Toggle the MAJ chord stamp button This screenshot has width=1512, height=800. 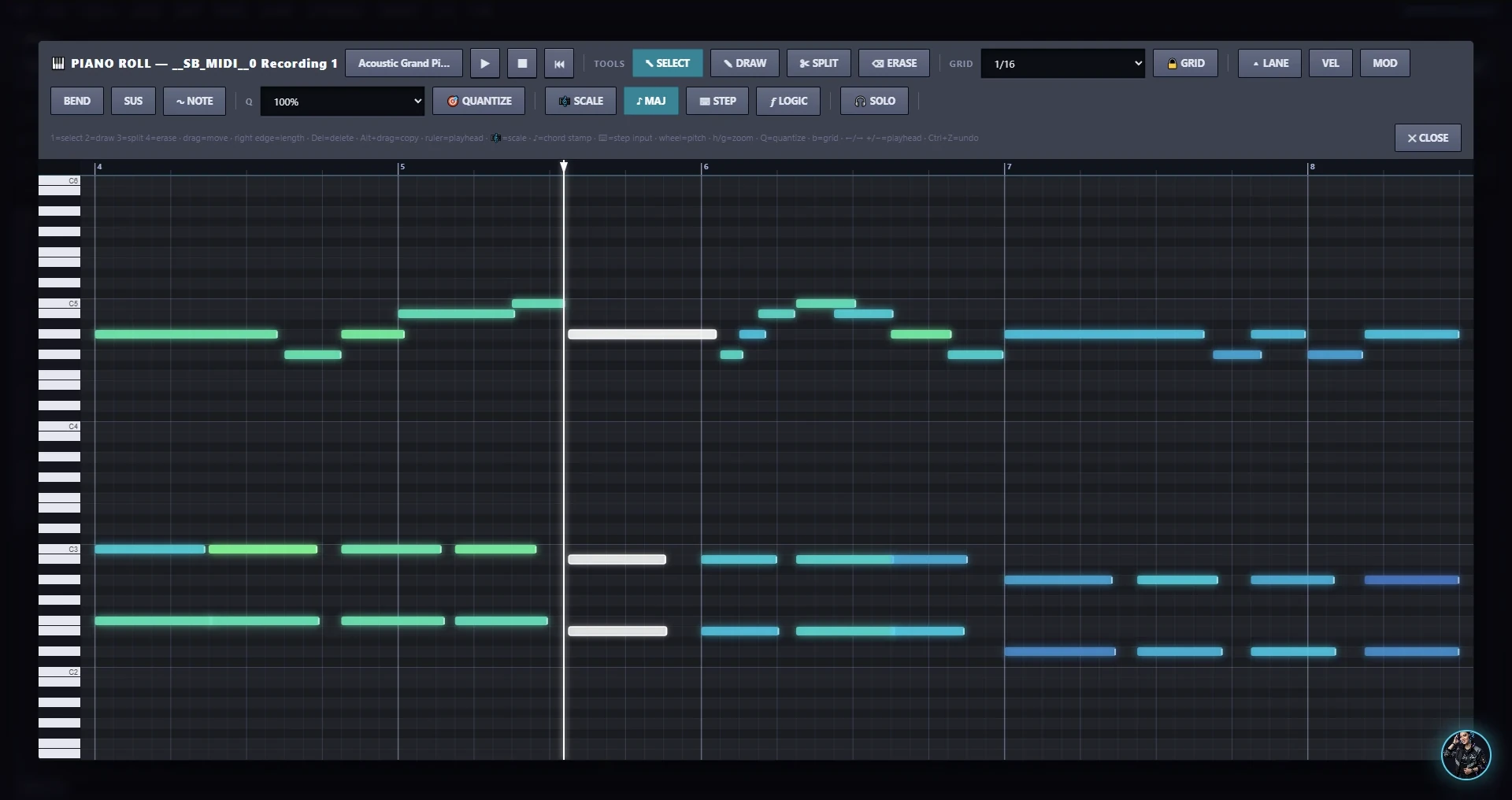click(x=650, y=101)
